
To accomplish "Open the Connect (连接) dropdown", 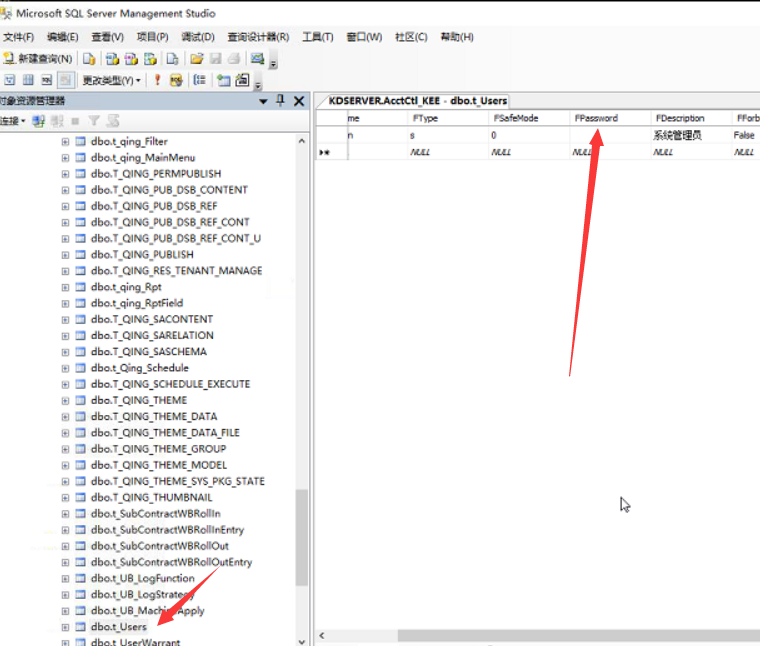I will [x=13, y=121].
